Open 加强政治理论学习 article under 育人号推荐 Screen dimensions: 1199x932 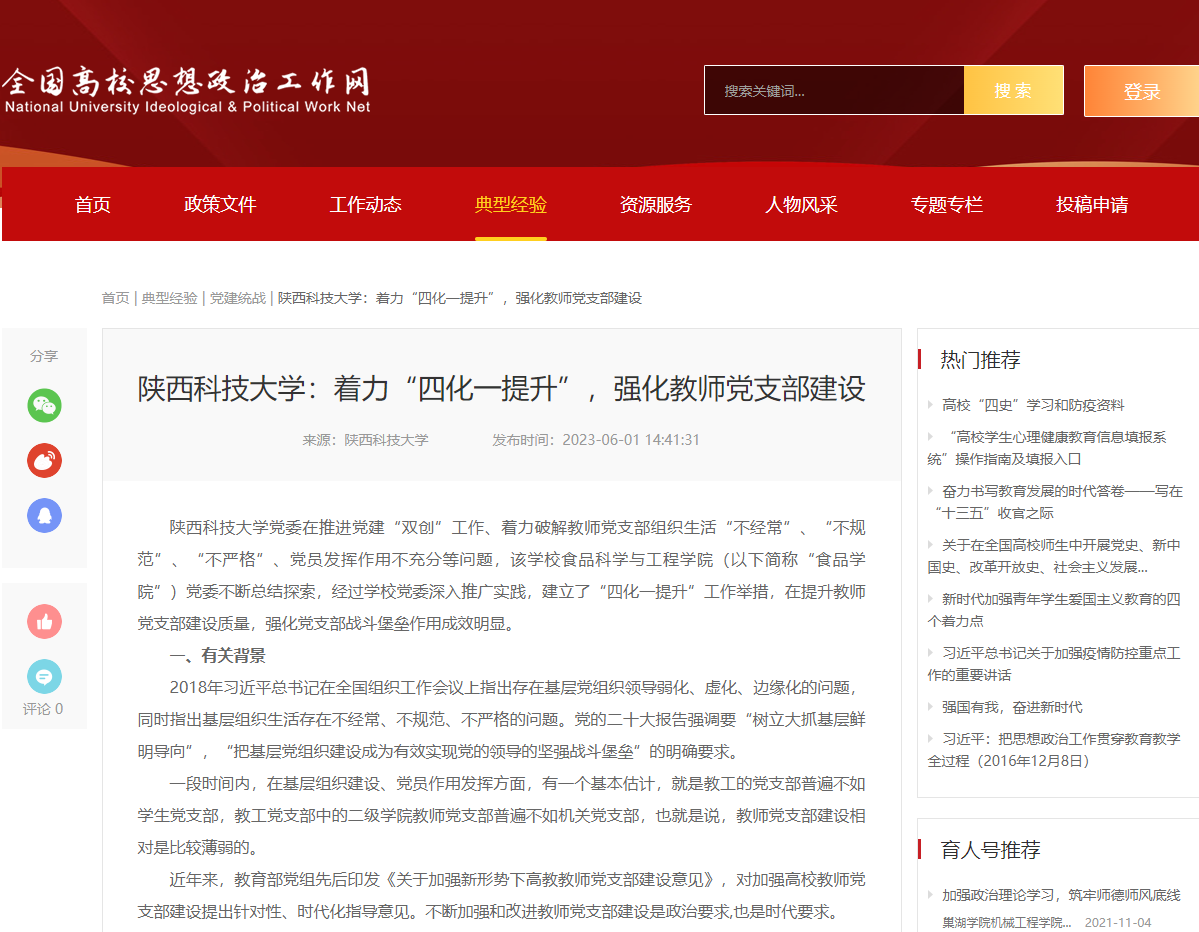point(1060,895)
